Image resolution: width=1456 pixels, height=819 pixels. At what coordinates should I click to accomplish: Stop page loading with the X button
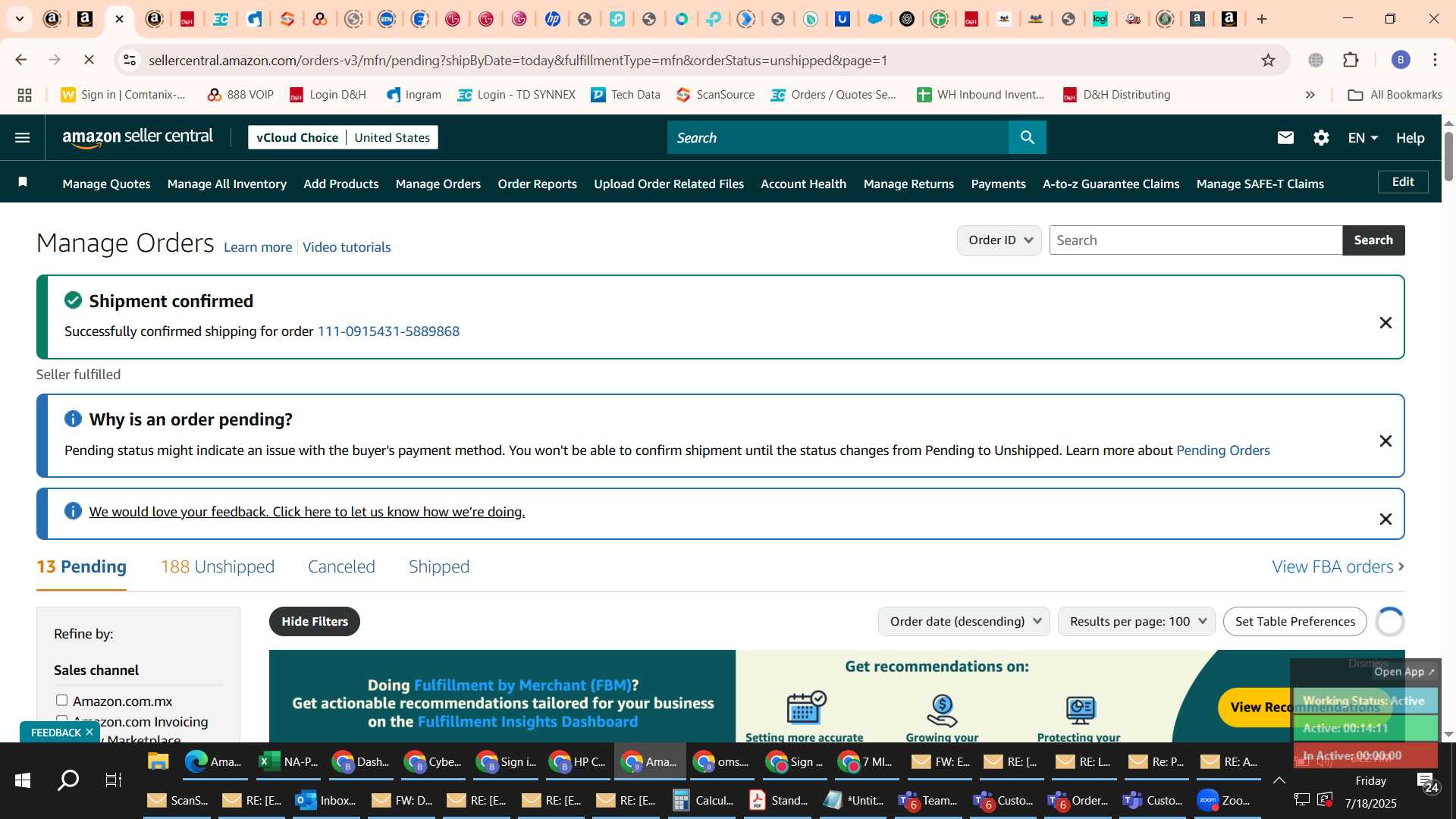pos(89,60)
